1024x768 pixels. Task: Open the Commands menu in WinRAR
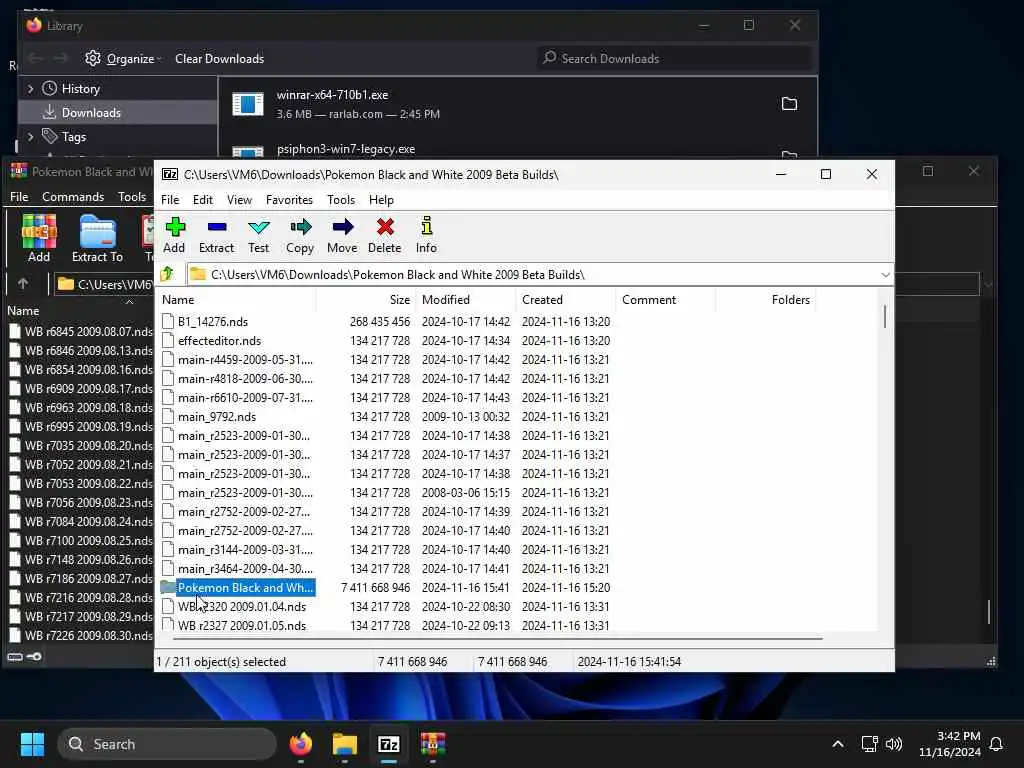[73, 197]
